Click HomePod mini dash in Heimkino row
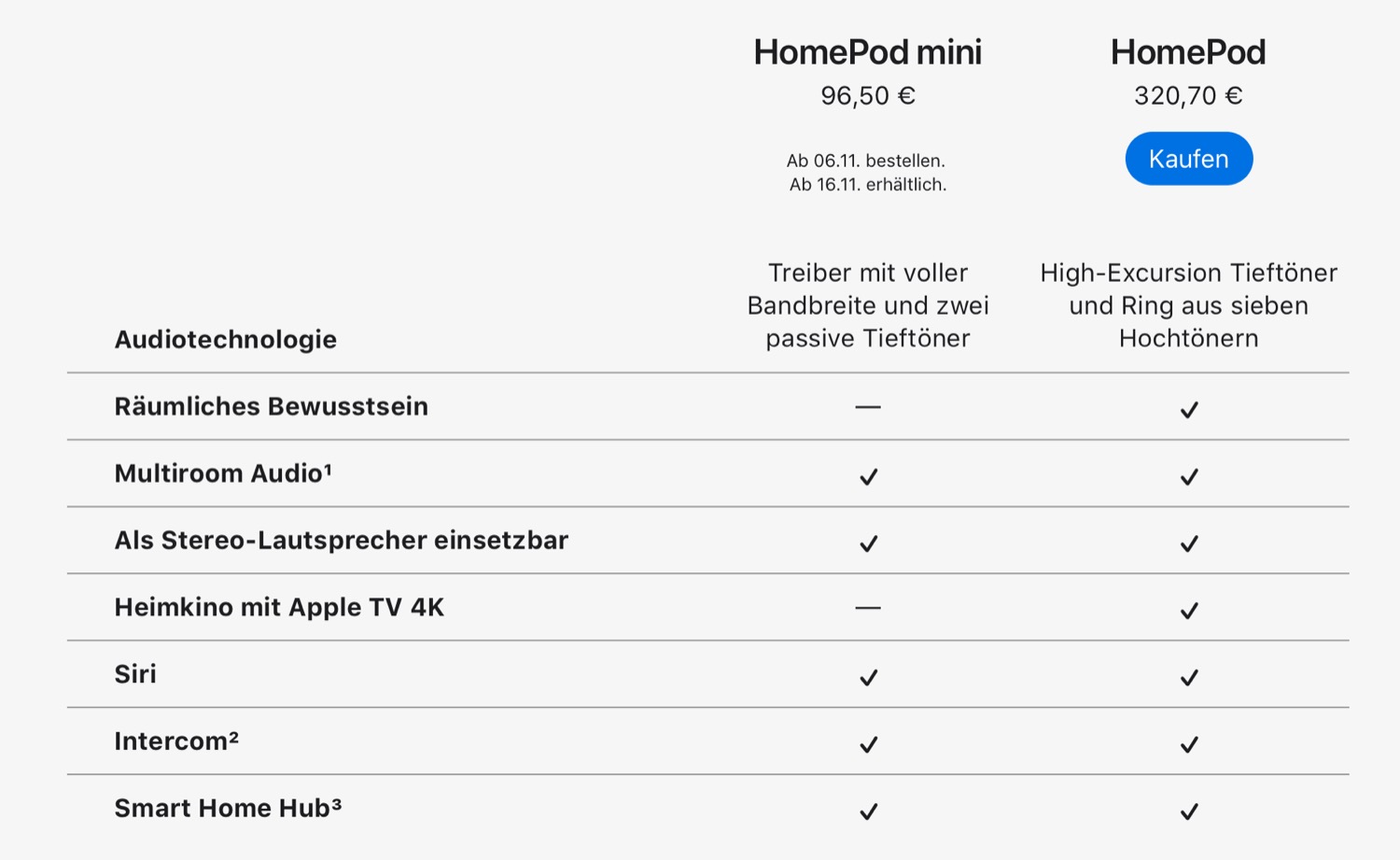Image resolution: width=1400 pixels, height=860 pixels. (868, 608)
